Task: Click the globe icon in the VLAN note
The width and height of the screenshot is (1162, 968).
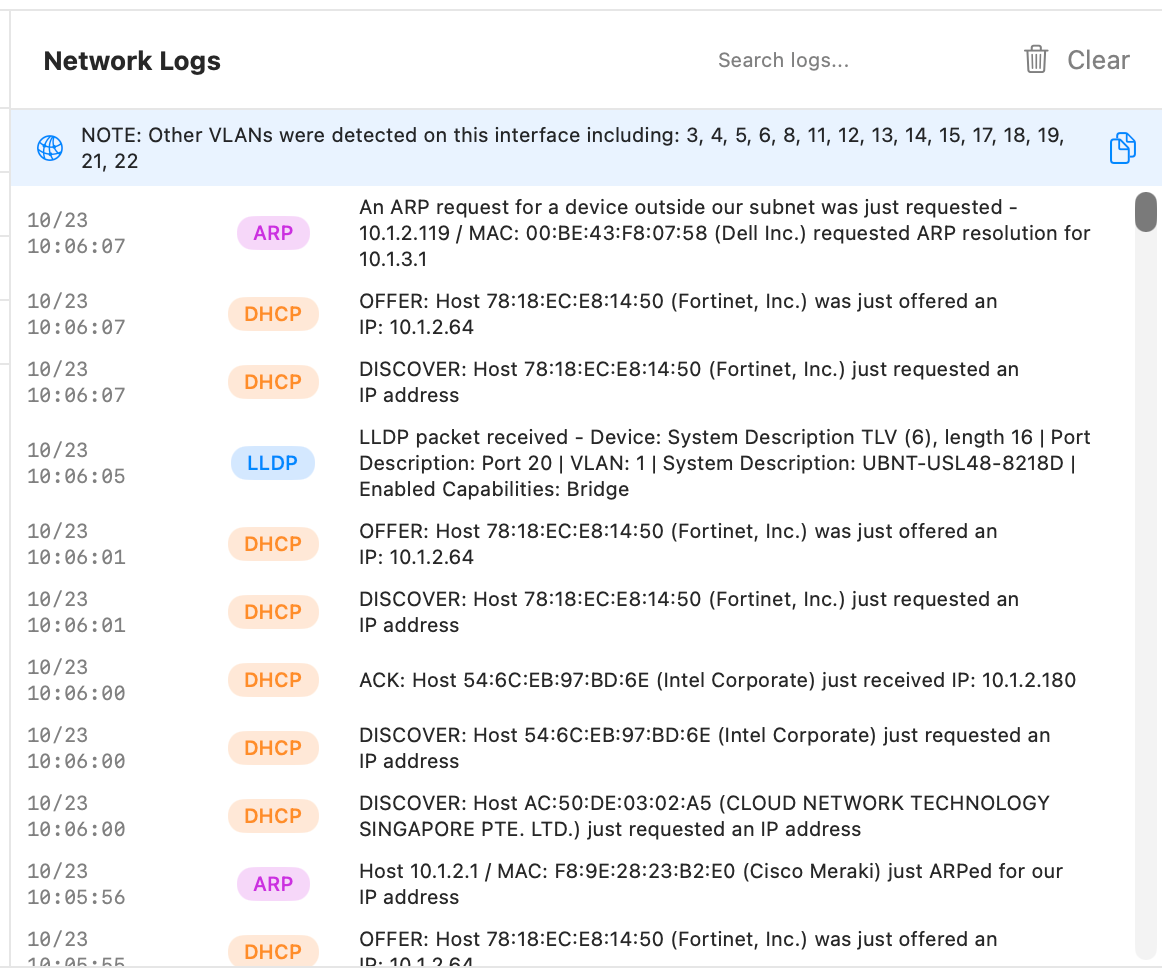Action: pyautogui.click(x=50, y=148)
